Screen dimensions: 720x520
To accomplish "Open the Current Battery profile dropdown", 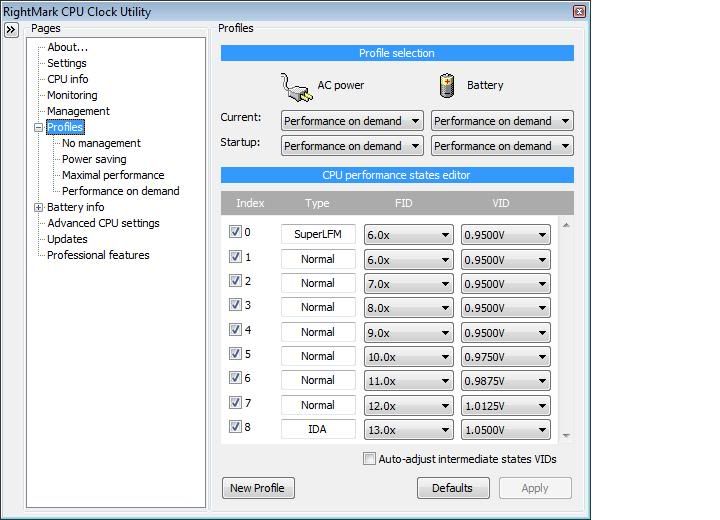I will point(502,121).
